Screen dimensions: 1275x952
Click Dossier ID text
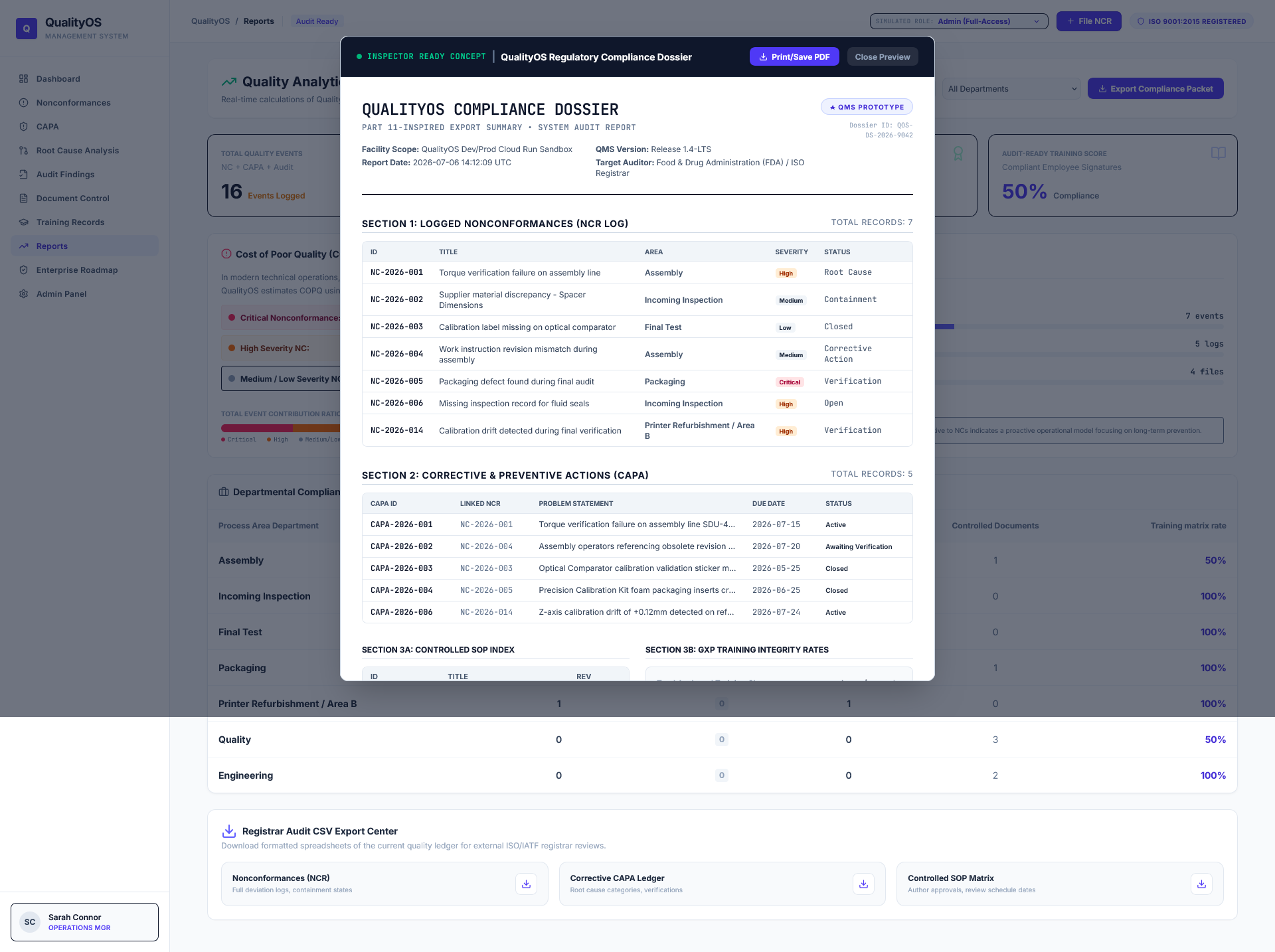pyautogui.click(x=881, y=130)
